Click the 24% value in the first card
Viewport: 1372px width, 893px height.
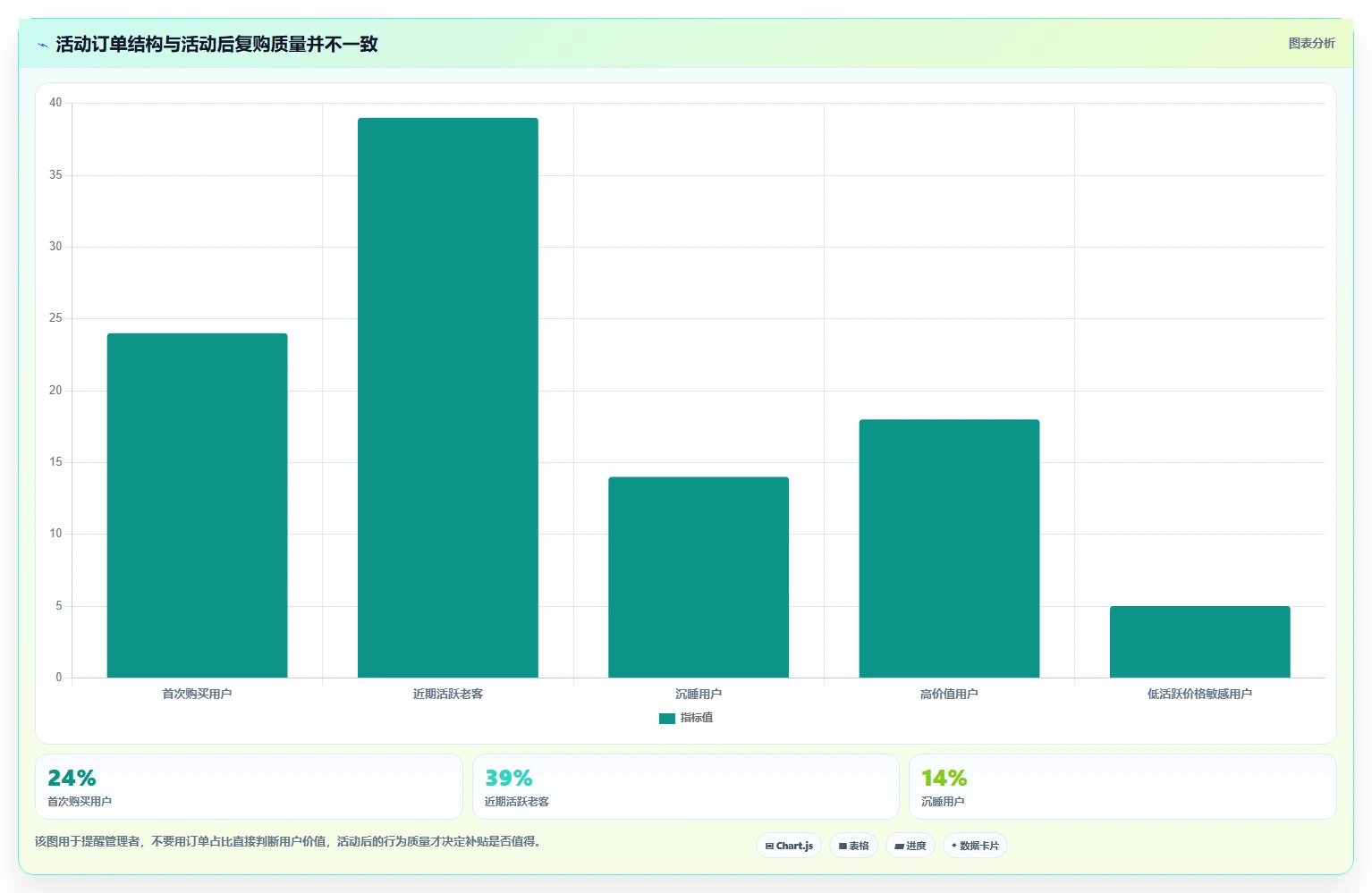click(72, 778)
